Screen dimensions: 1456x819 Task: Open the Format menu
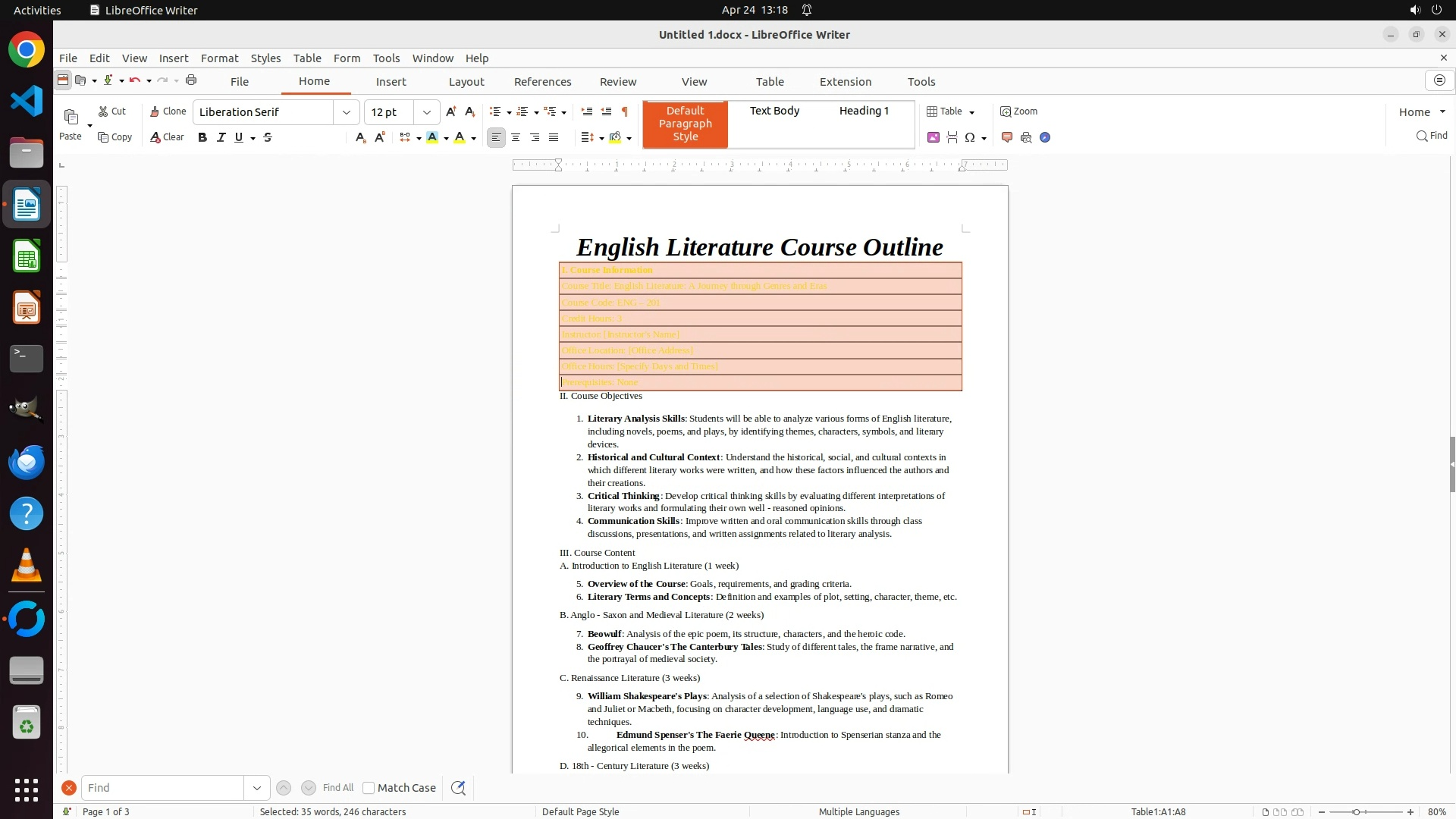(x=219, y=58)
